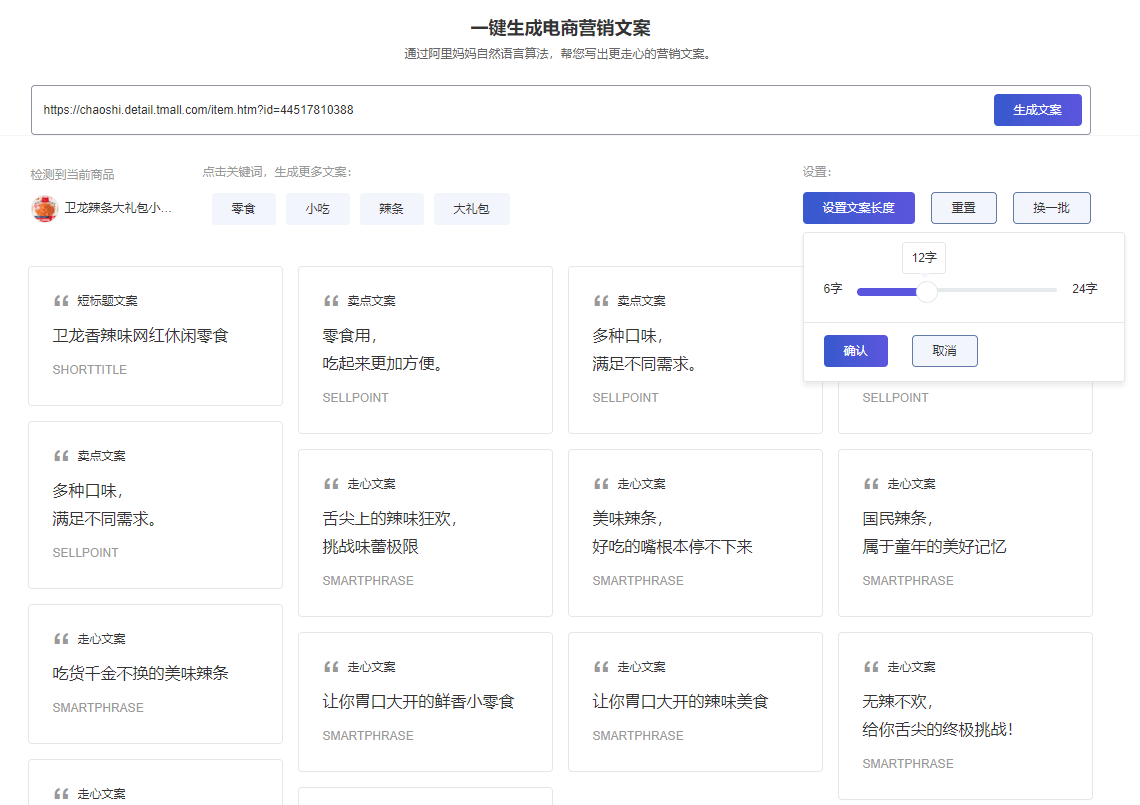The height and width of the screenshot is (805, 1140).
Task: Select the 国民辣条 copy card
Action: coord(965,532)
